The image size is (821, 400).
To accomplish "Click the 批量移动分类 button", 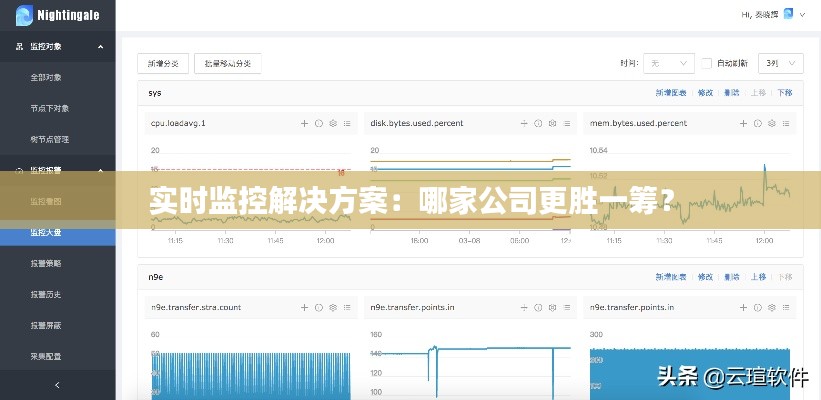I will 228,63.
